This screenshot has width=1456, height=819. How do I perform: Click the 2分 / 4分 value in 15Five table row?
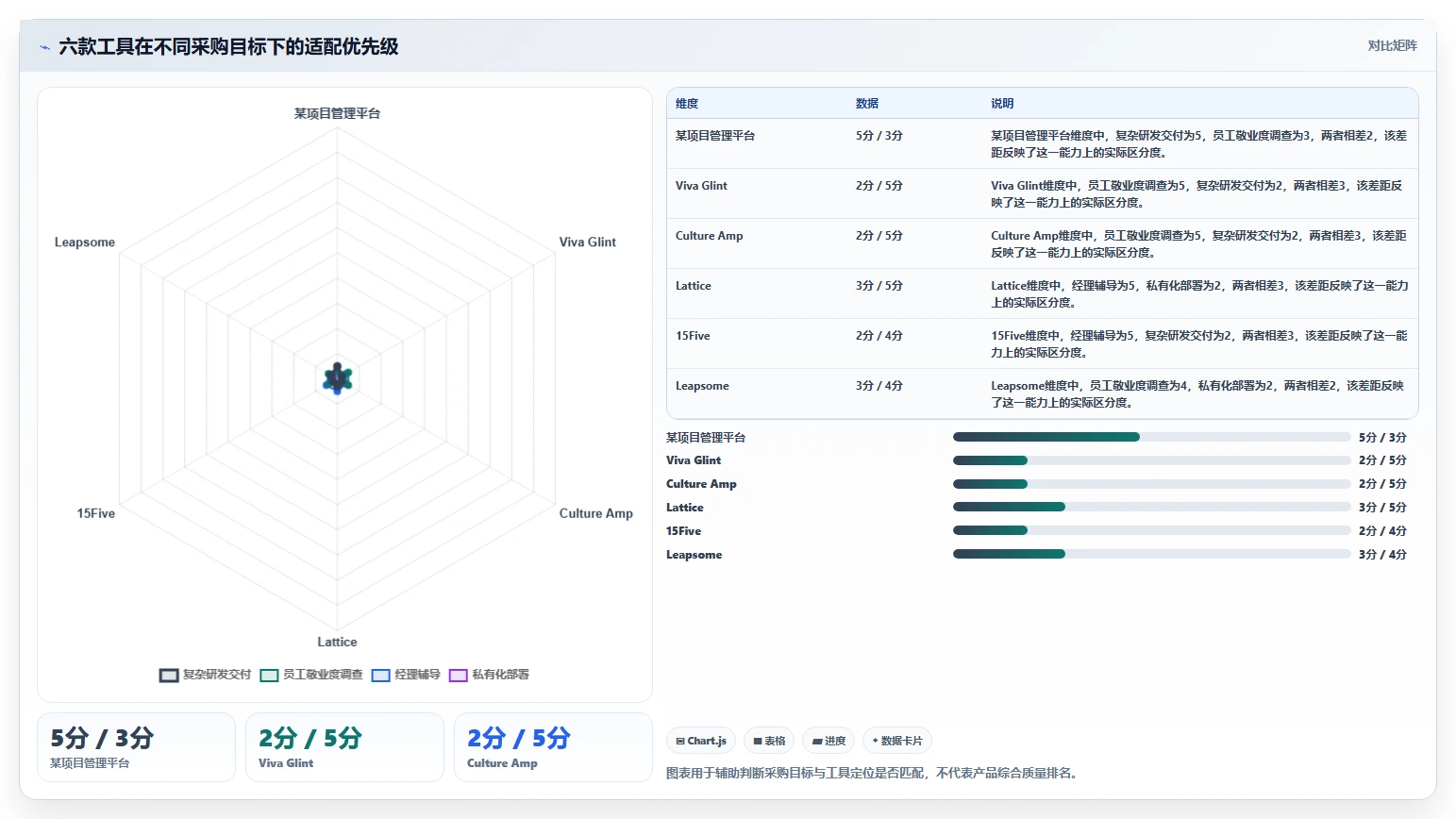click(879, 336)
